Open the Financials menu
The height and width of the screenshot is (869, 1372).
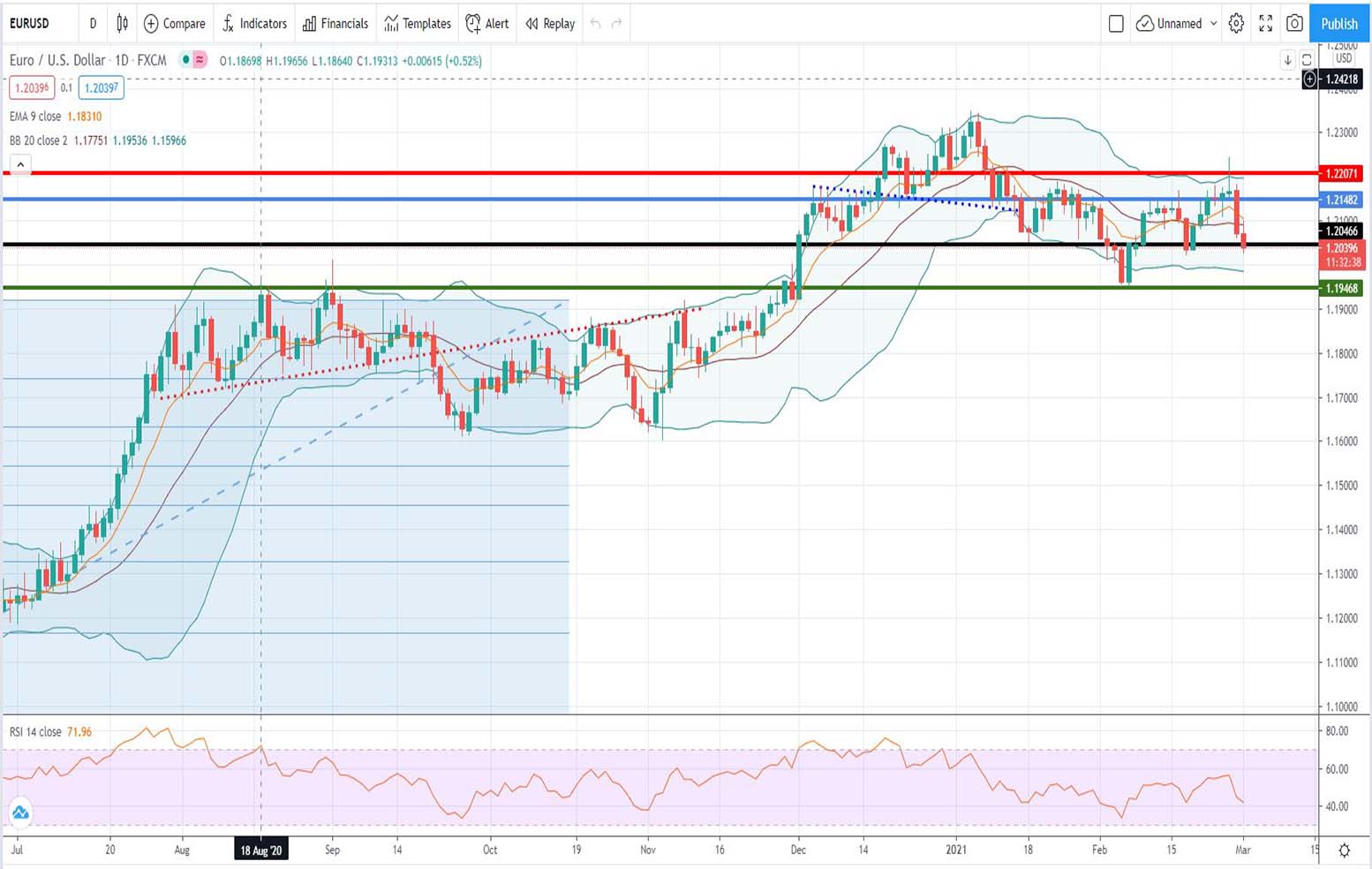pyautogui.click(x=335, y=24)
